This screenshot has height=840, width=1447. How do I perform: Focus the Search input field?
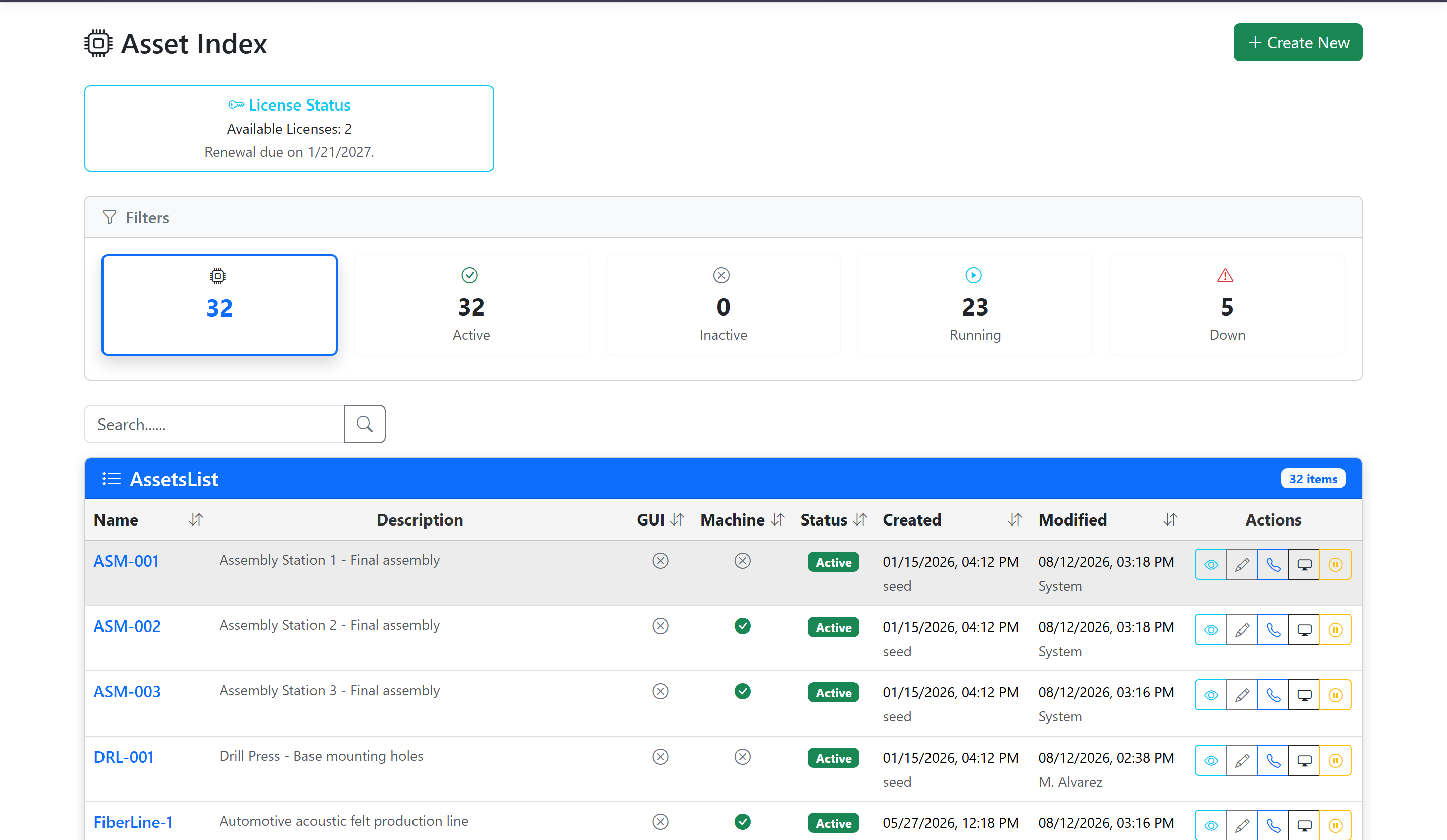214,425
